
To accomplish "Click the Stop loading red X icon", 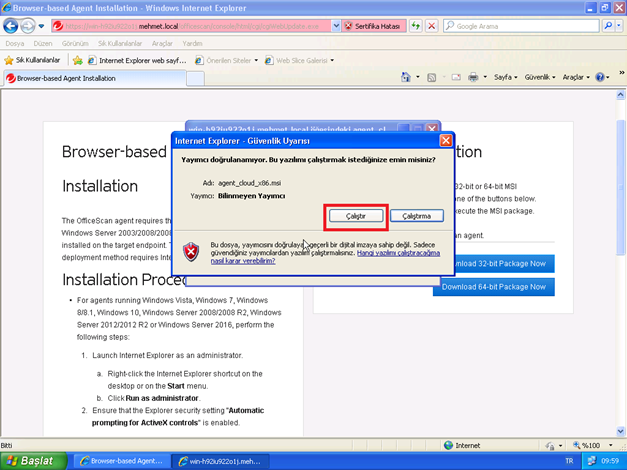I will 431,26.
